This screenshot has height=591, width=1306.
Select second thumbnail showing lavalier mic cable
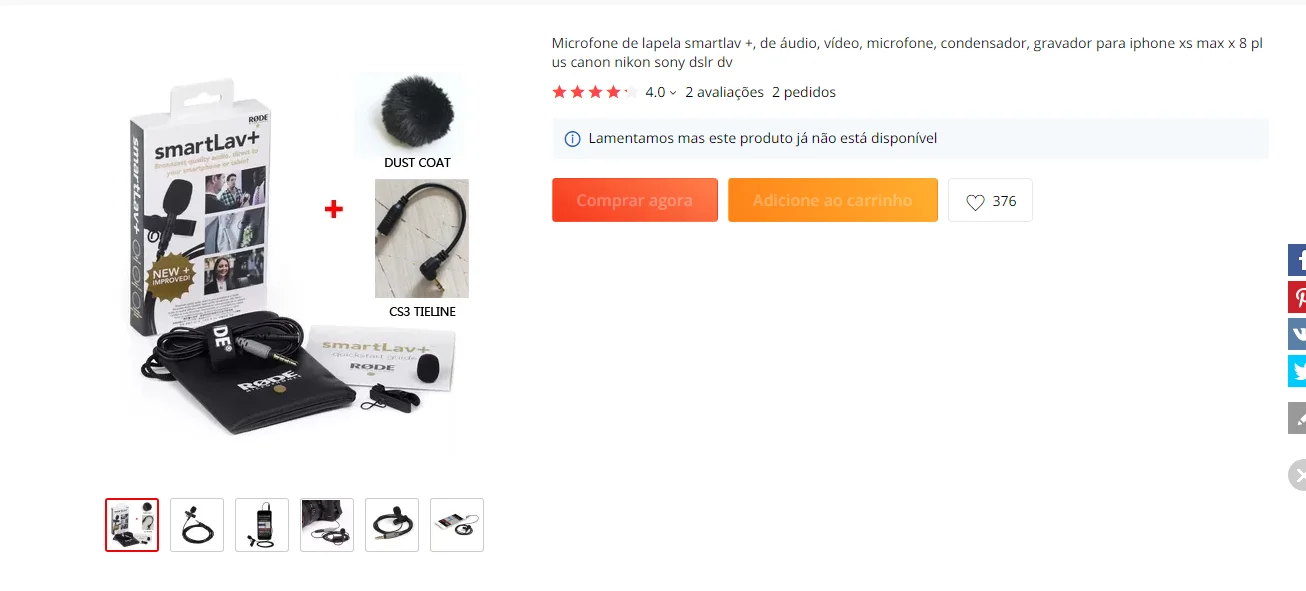click(x=197, y=525)
